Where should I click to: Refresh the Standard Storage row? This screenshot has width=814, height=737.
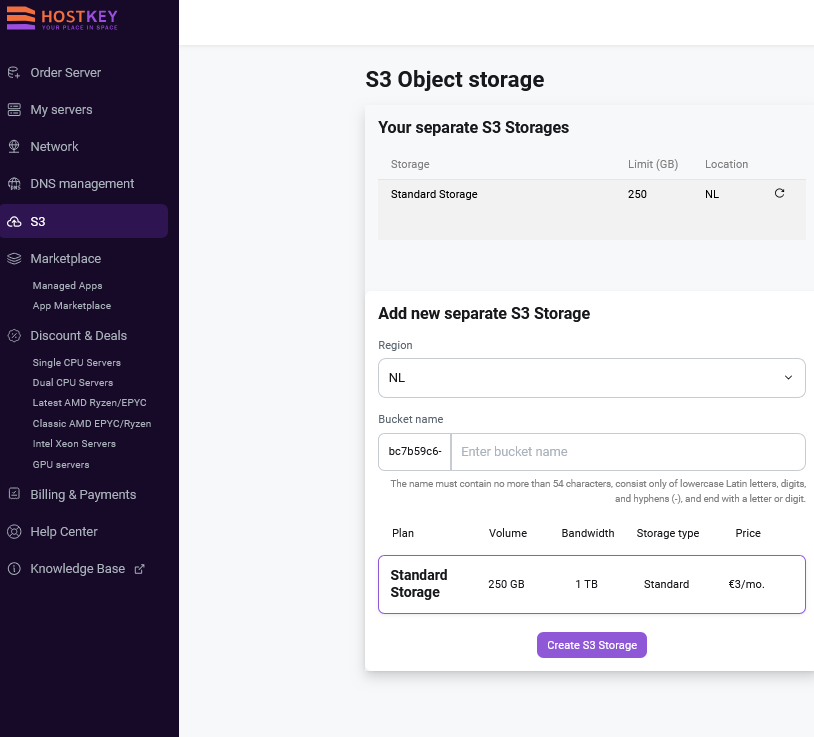tap(779, 193)
